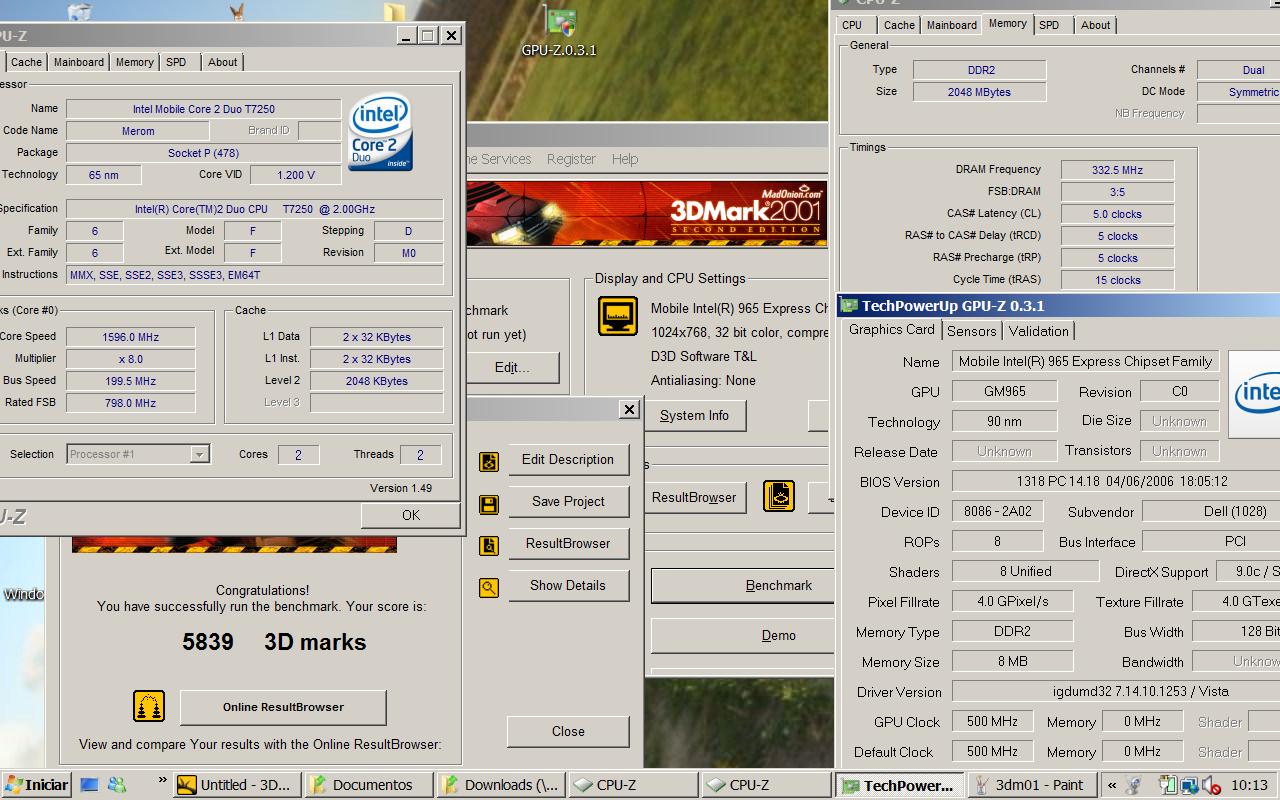Viewport: 1280px width, 800px height.
Task: Click the DRAM Frequency value 332.5 MHz
Action: (x=1117, y=170)
